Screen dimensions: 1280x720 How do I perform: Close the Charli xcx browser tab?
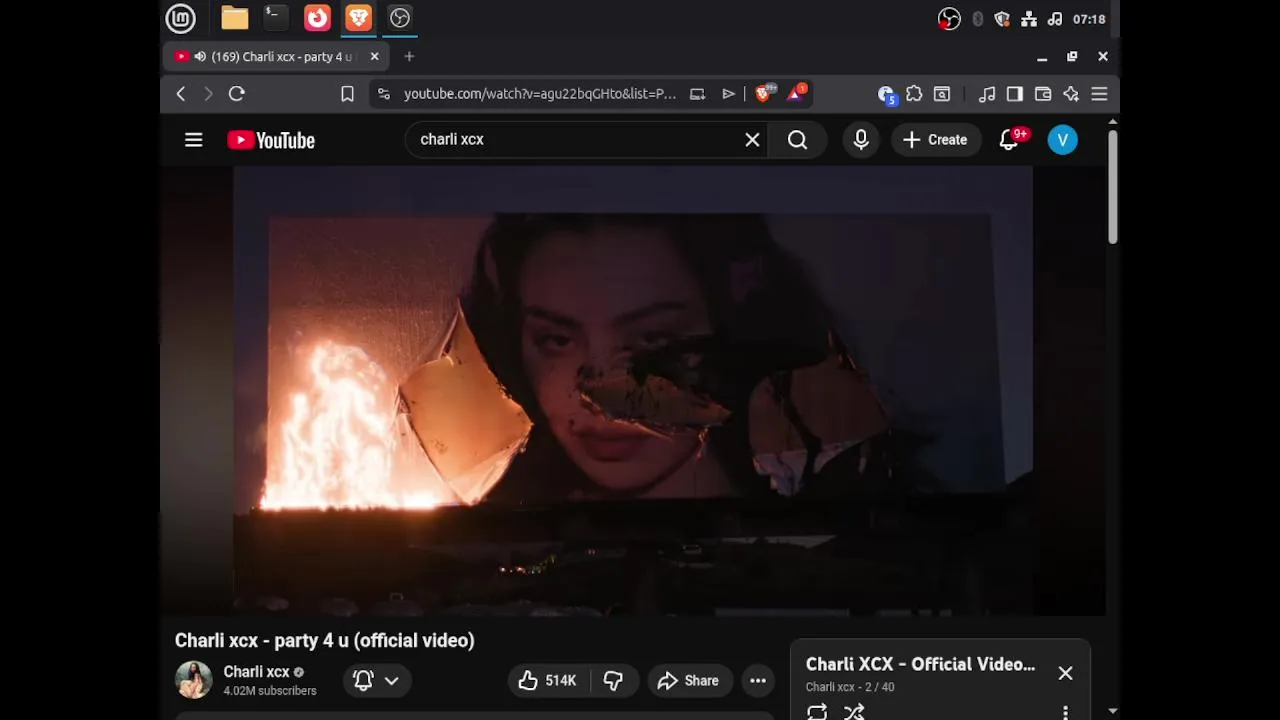coord(375,57)
